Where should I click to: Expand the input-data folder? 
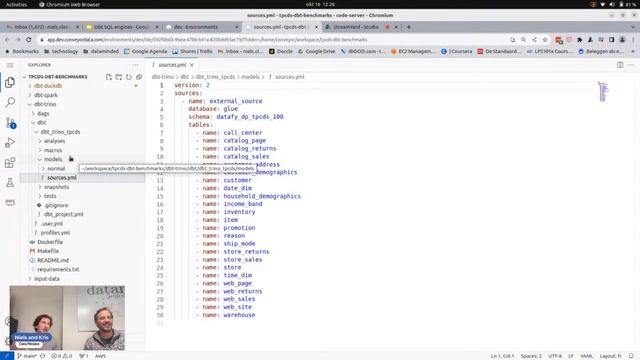[47, 279]
